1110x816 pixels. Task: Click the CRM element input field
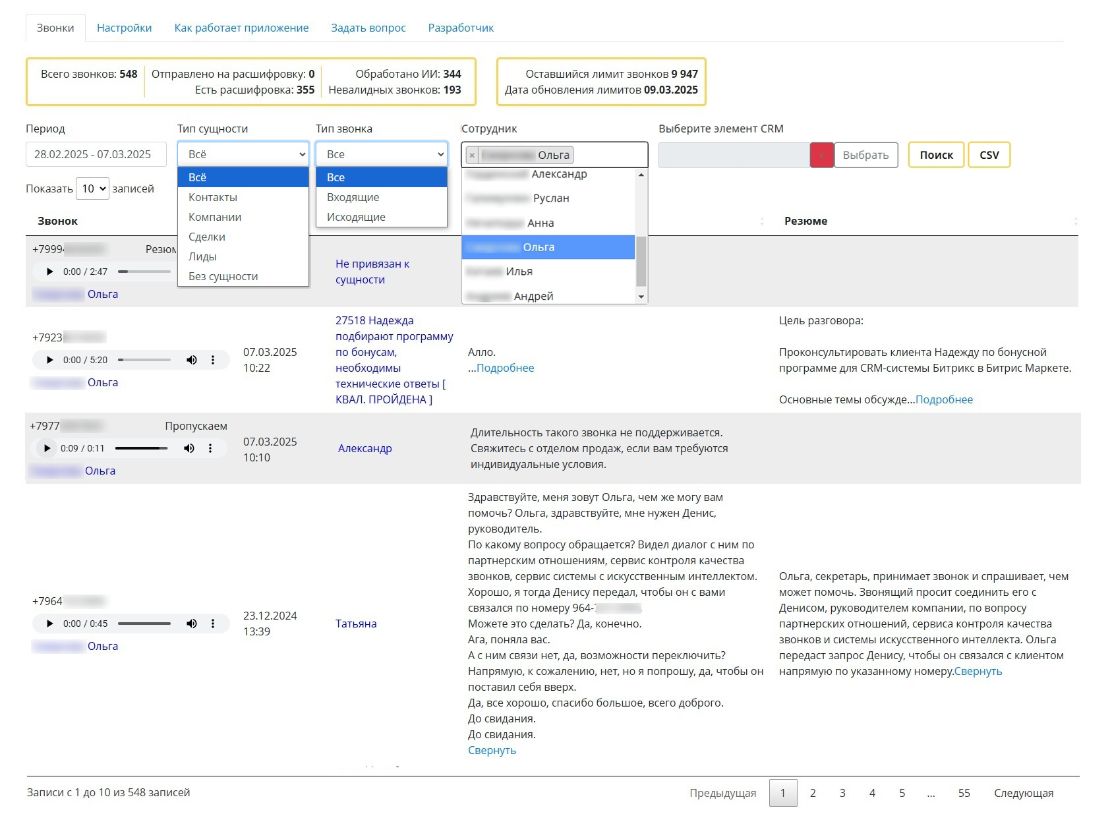pos(734,155)
